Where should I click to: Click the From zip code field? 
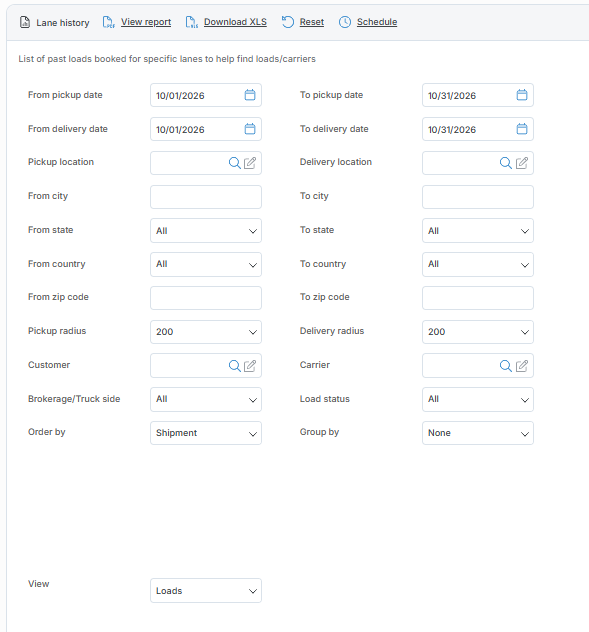click(206, 298)
